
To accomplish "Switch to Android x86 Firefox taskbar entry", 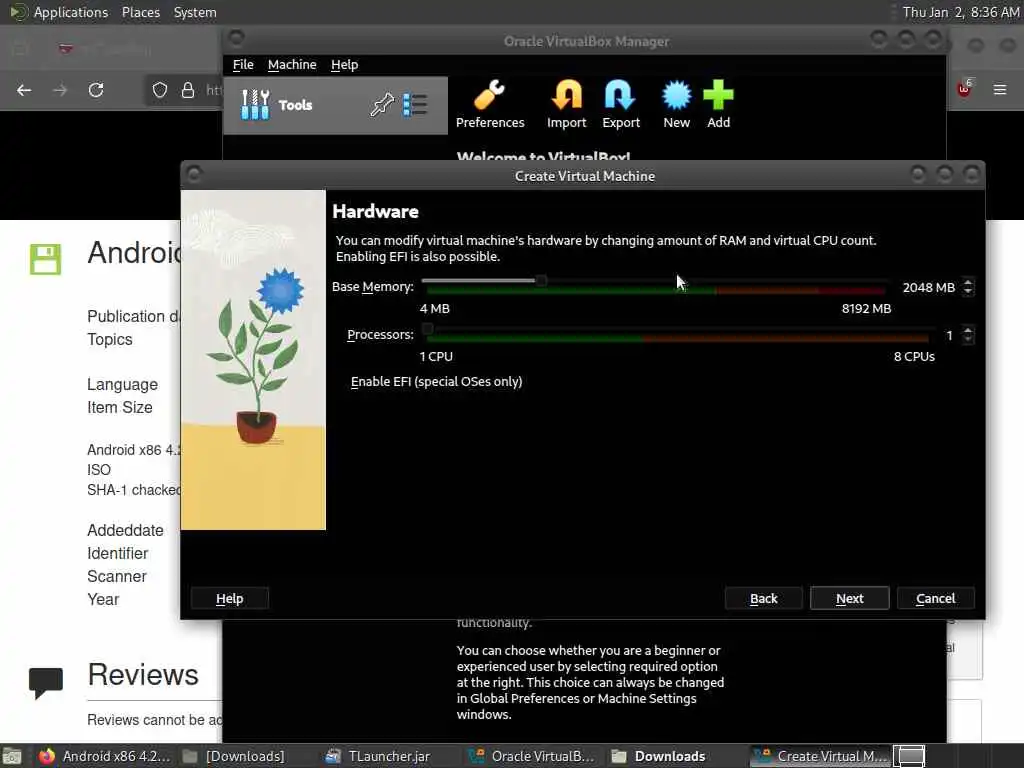I will [x=104, y=756].
